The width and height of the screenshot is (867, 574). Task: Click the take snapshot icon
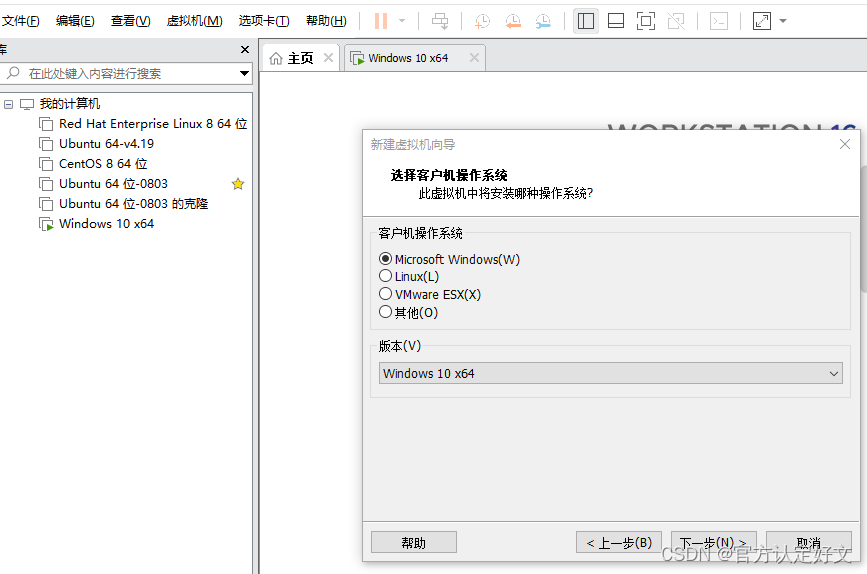pyautogui.click(x=482, y=21)
